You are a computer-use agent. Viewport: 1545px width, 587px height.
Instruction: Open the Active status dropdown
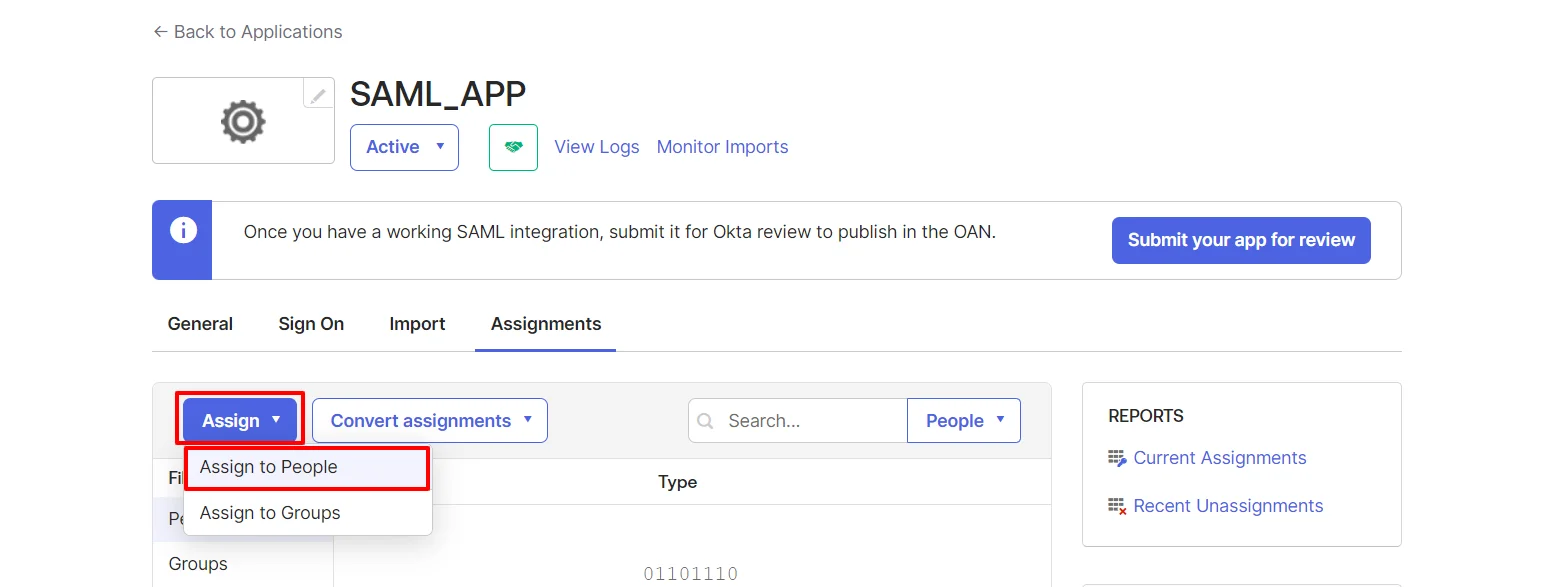(x=404, y=146)
